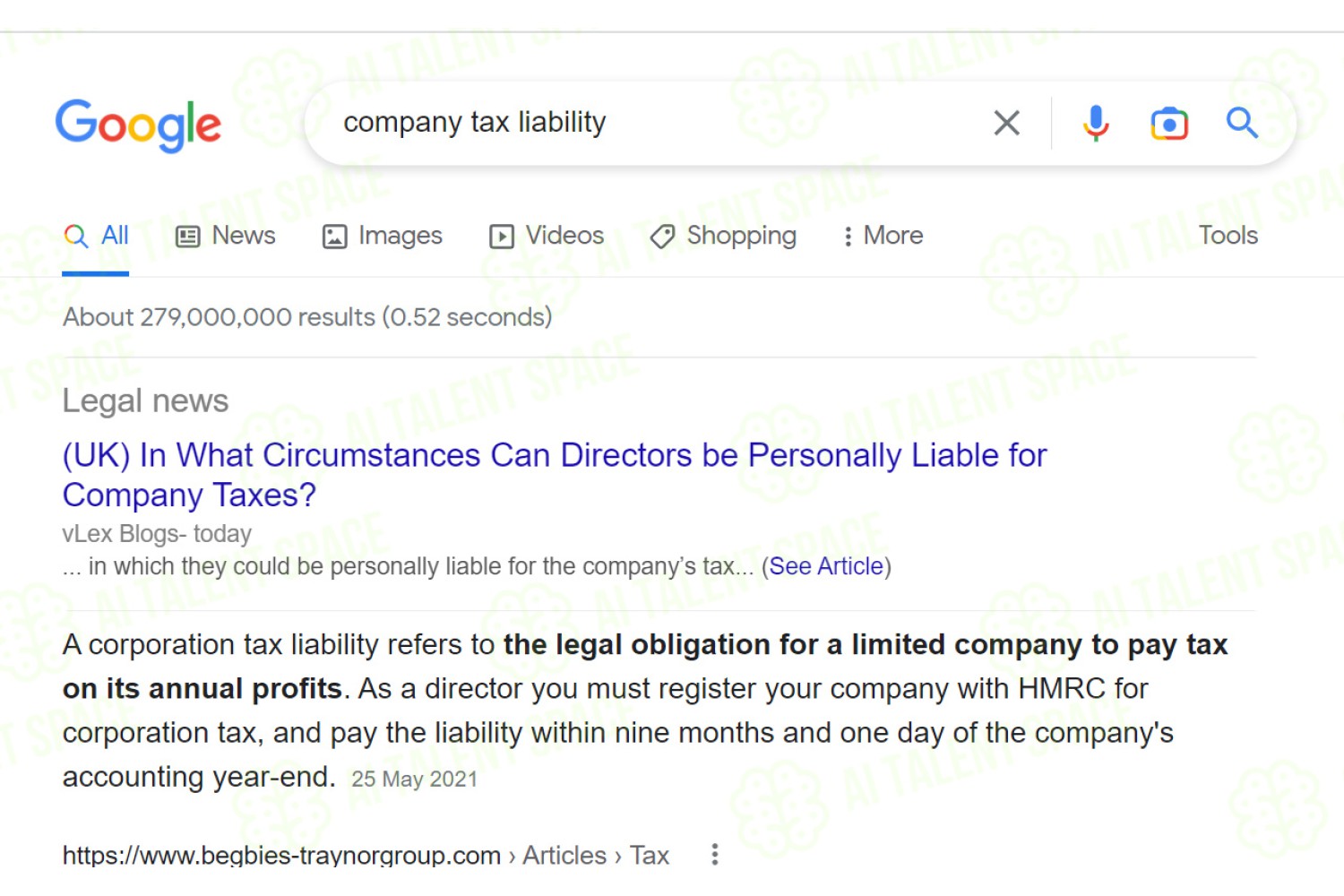This screenshot has height=896, width=1344.
Task: Click the News tab newspaper icon
Action: coord(187,237)
